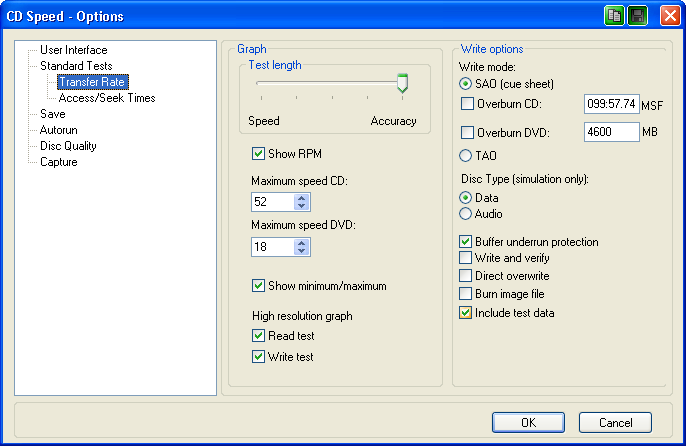Select Access/Seek Times in the tree

click(106, 98)
